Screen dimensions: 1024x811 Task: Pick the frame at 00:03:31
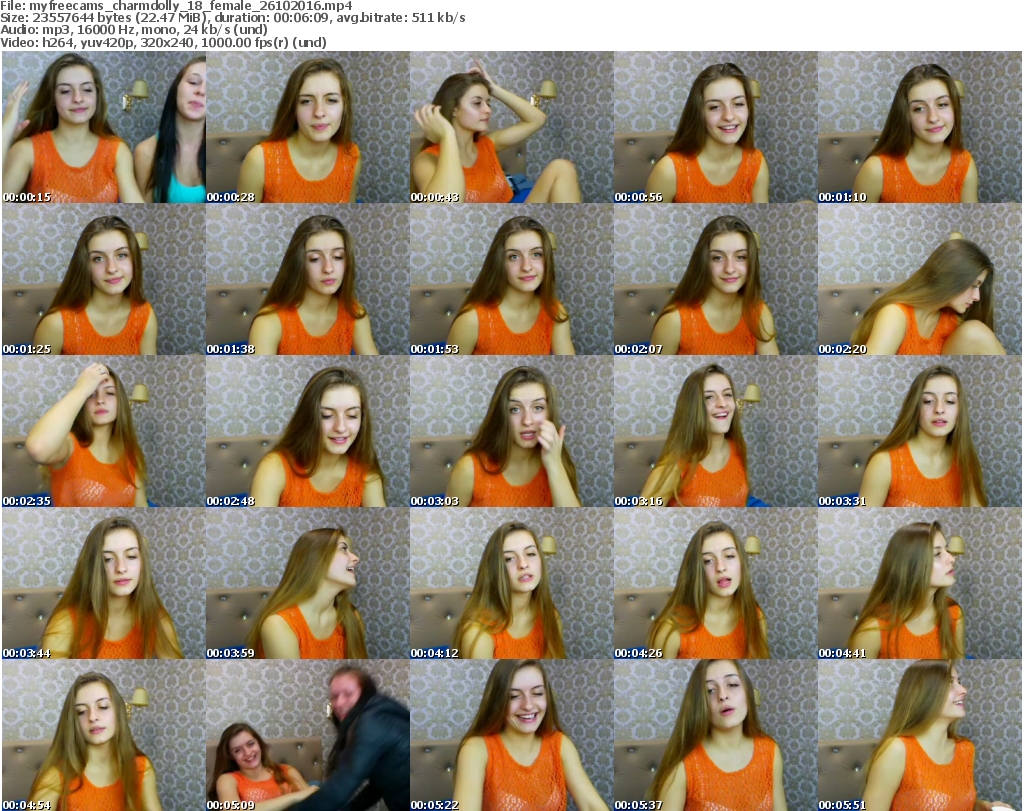coord(919,432)
